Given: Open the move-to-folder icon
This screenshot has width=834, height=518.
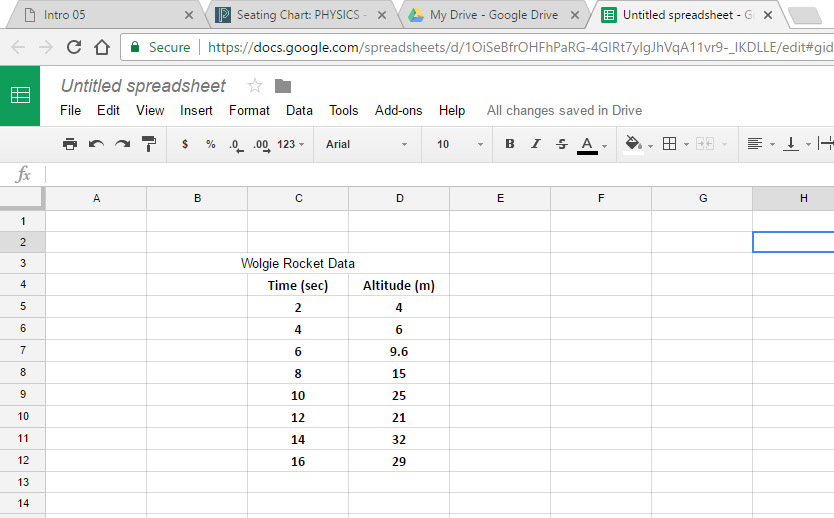Looking at the screenshot, I should coord(283,86).
